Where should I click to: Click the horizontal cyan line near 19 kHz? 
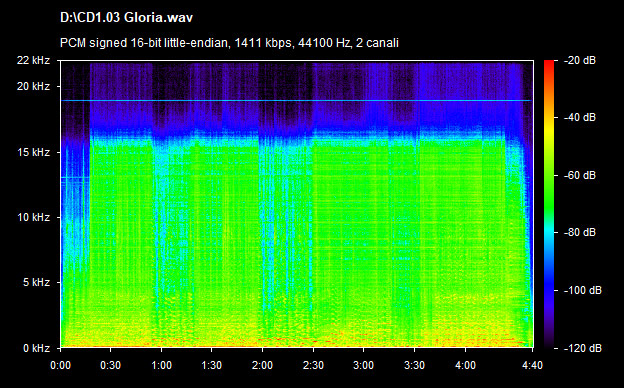click(296, 100)
